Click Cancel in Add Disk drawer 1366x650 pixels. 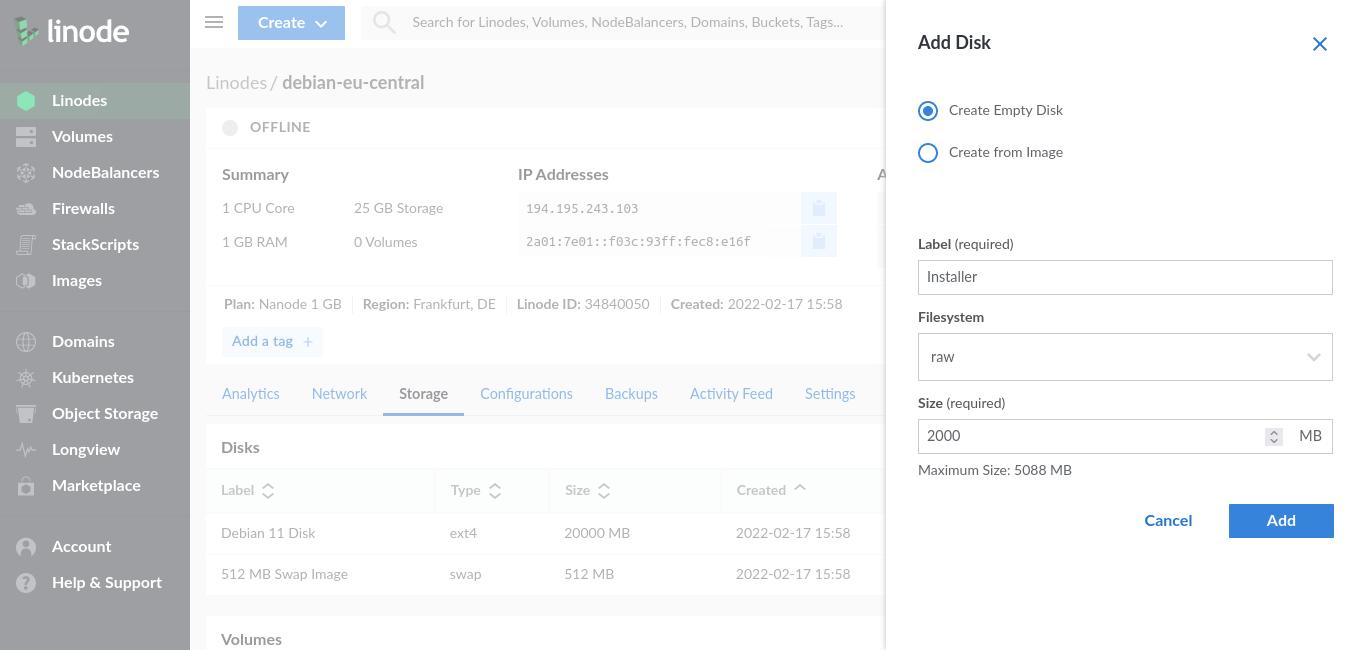[x=1168, y=521]
